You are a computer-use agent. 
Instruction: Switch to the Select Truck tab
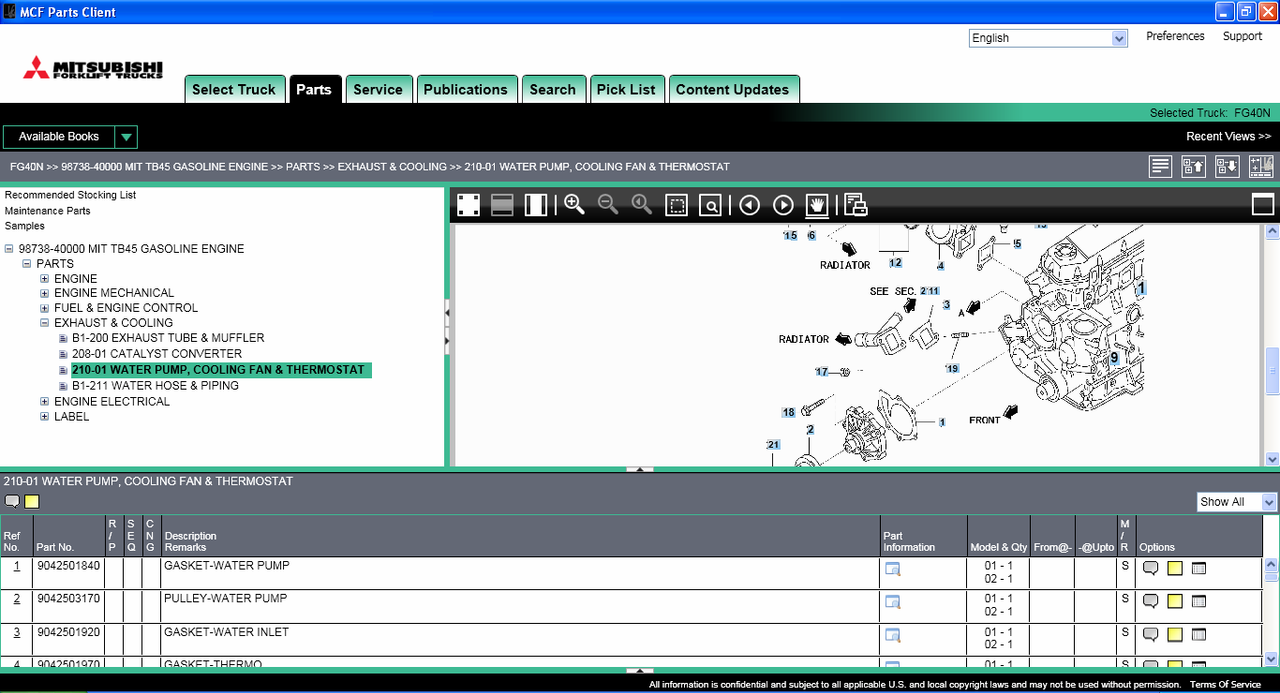[234, 89]
